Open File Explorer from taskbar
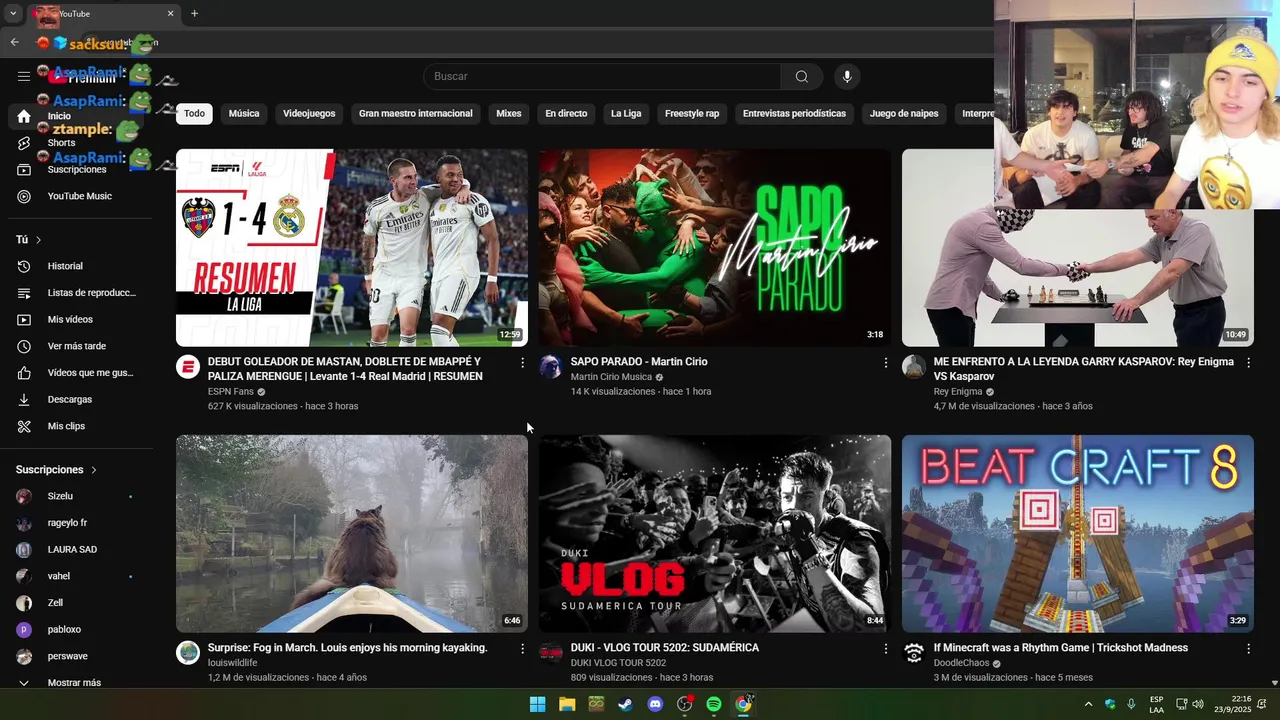 [x=567, y=704]
